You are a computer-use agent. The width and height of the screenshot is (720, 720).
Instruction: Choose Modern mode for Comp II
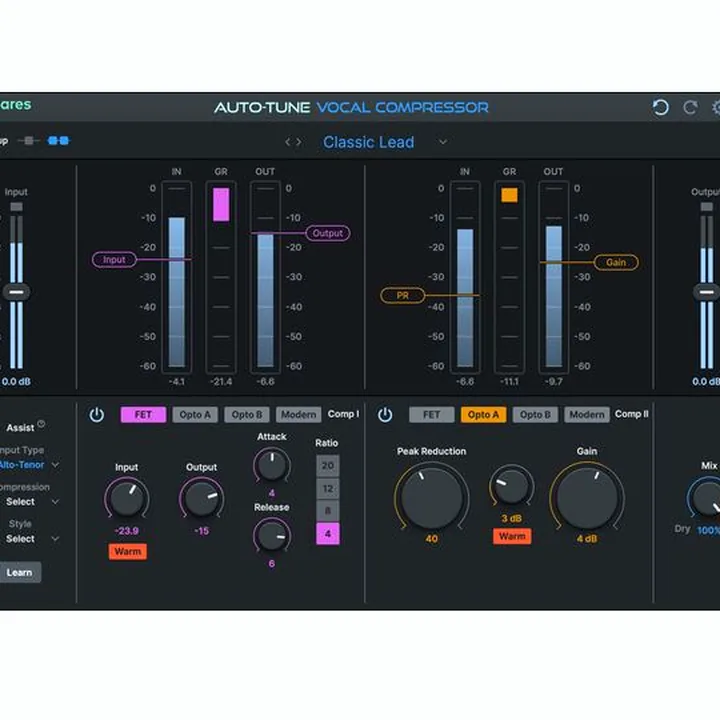point(587,415)
